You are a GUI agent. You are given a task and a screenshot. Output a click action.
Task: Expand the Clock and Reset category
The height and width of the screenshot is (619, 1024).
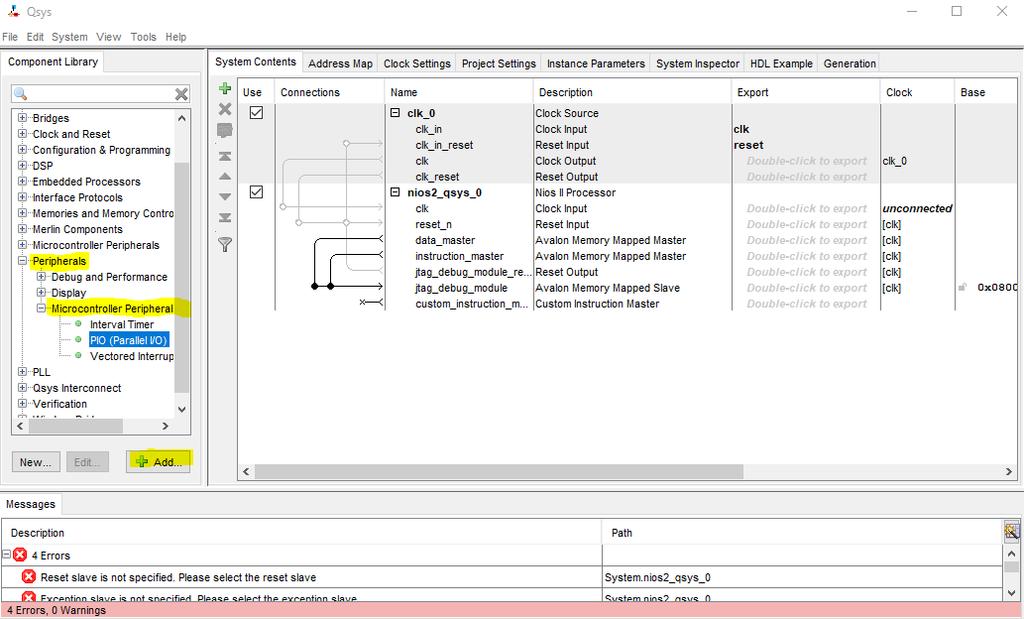click(22, 134)
